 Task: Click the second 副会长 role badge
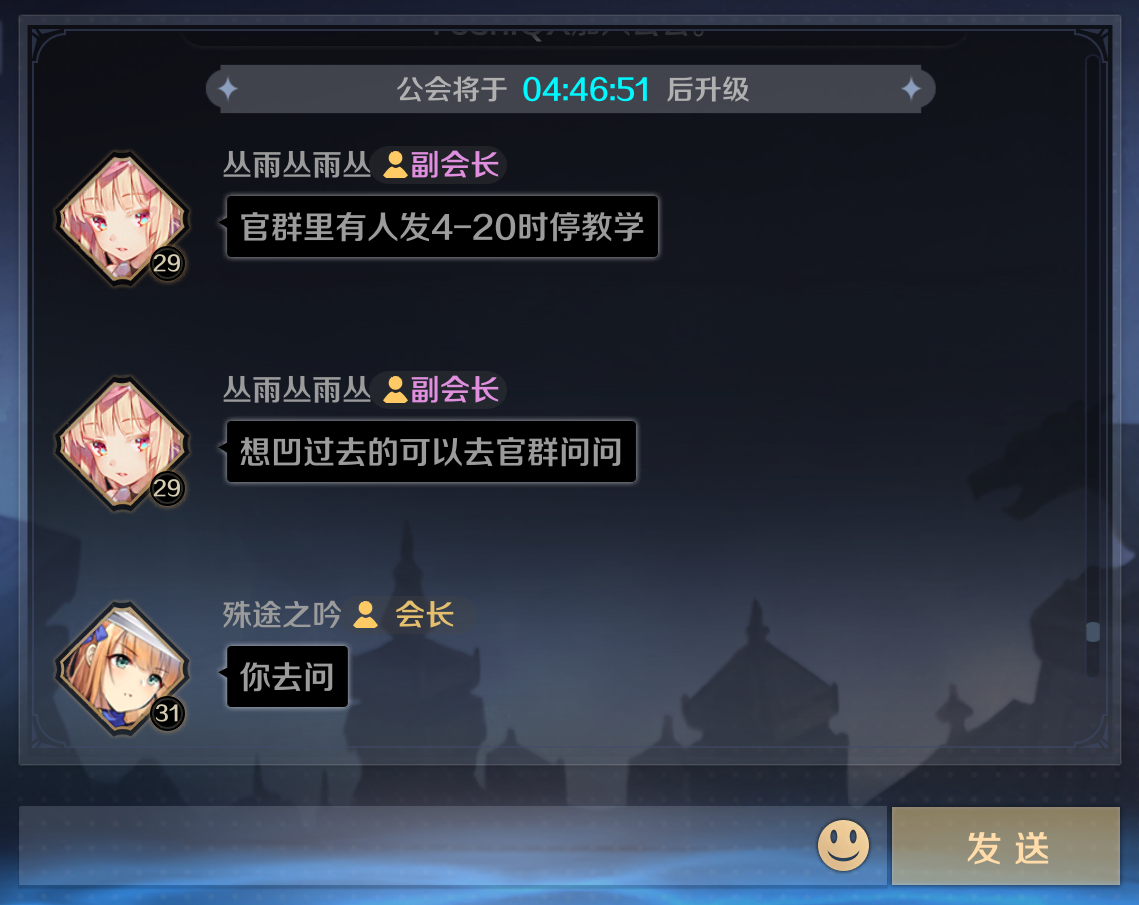point(440,390)
